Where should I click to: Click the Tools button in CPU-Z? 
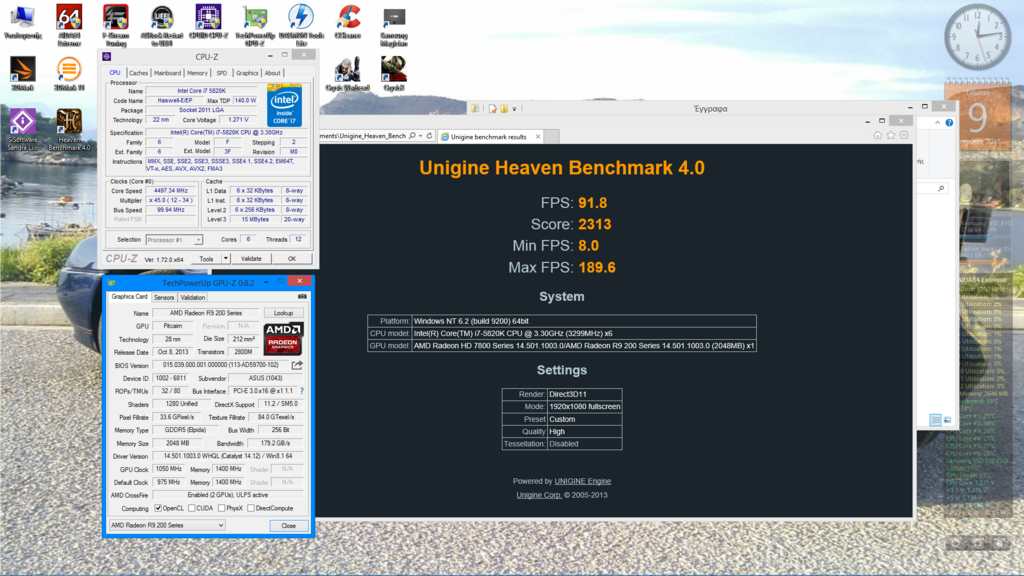pos(206,259)
